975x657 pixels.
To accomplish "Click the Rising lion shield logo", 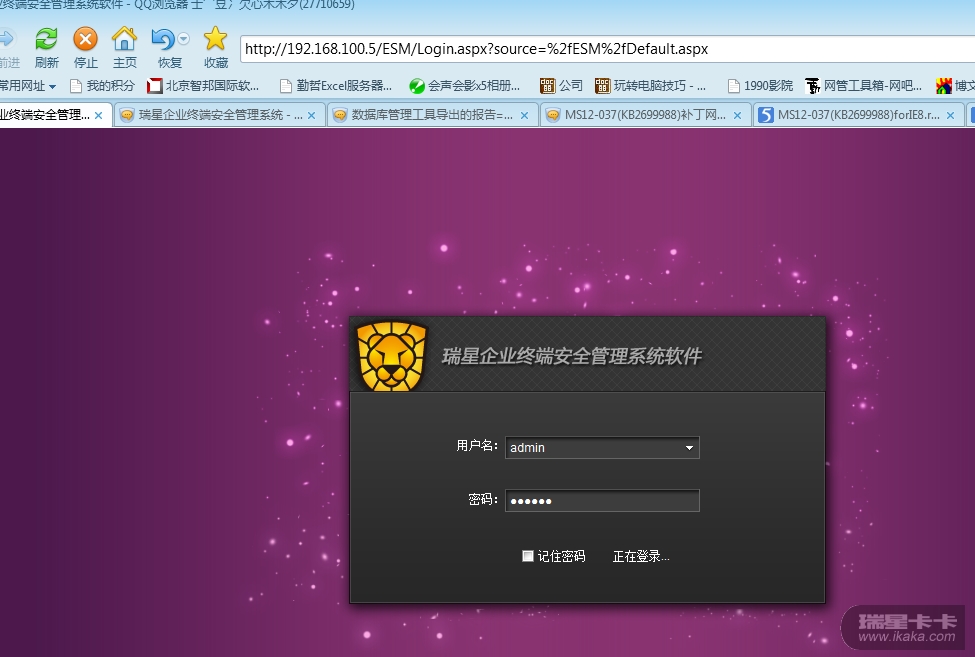I will click(x=391, y=356).
